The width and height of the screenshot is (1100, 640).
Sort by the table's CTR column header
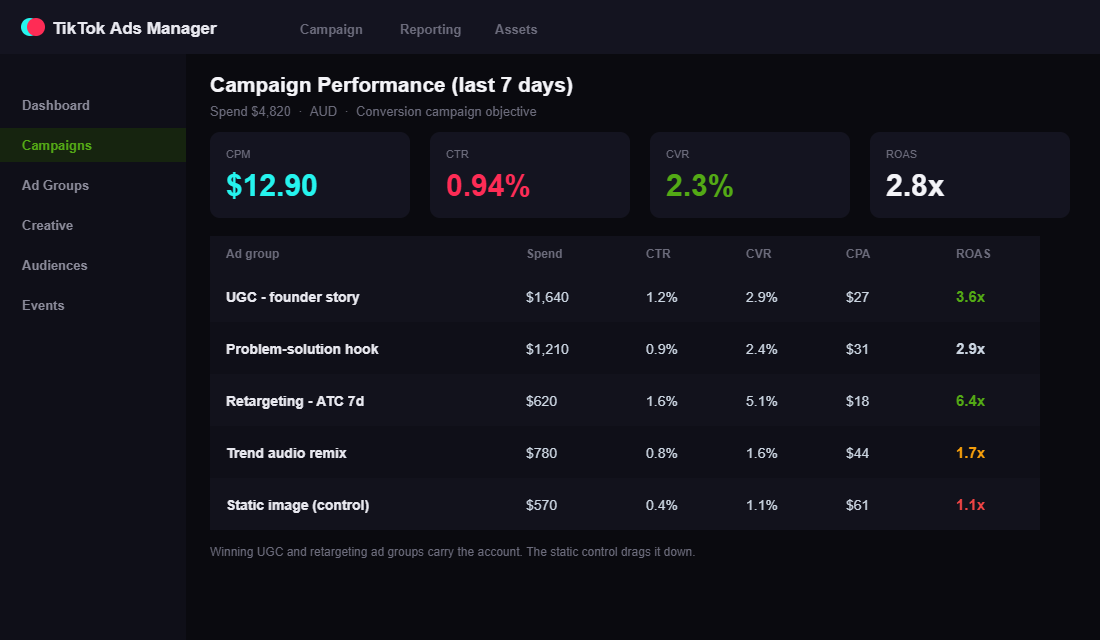(658, 254)
